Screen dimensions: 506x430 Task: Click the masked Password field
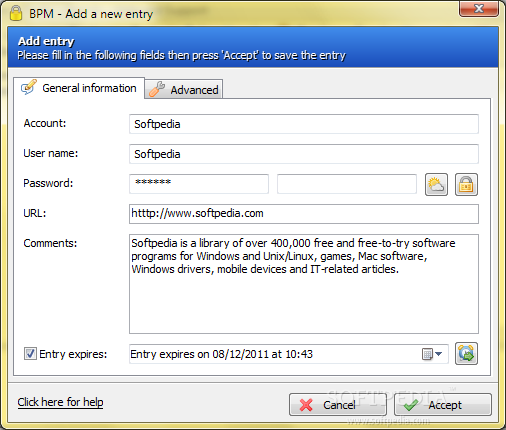coord(199,184)
